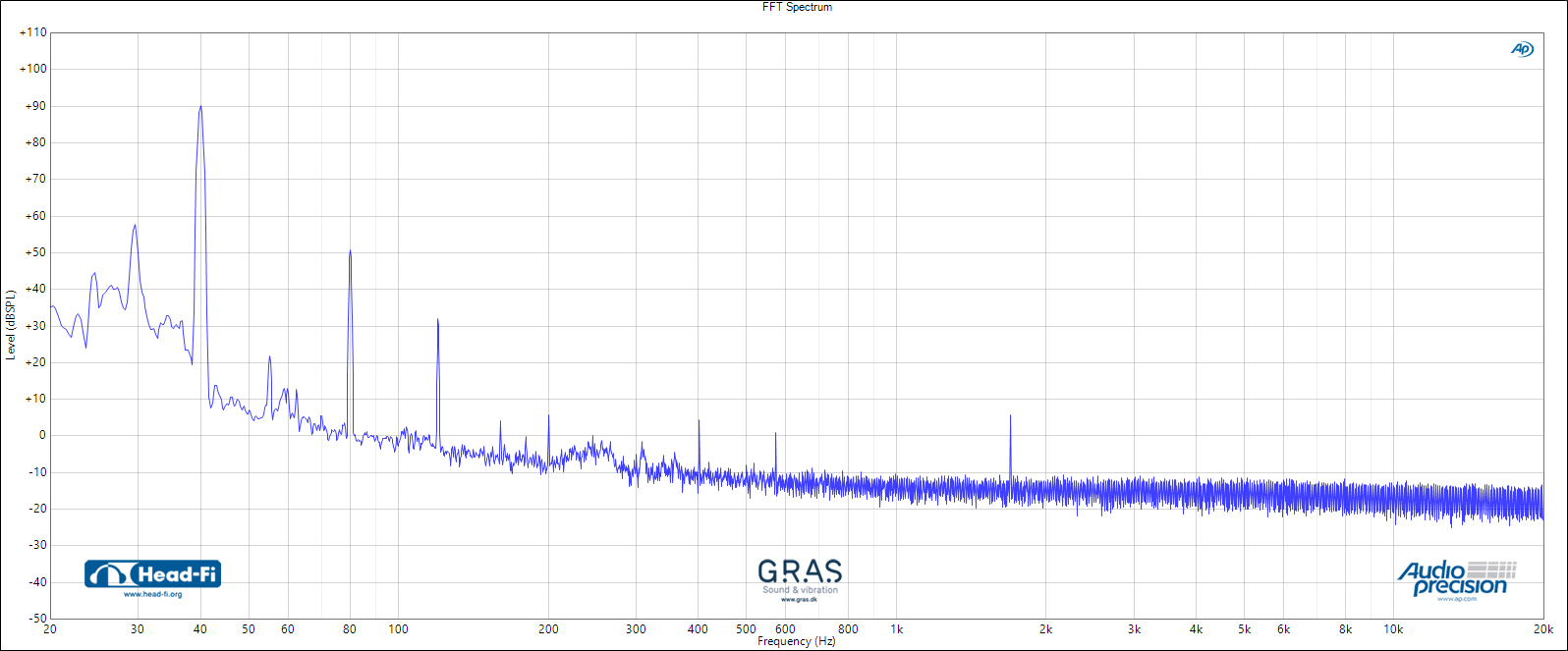Click the 1k frequency axis tick label
Viewport: 1568px width, 651px height.
coord(896,629)
